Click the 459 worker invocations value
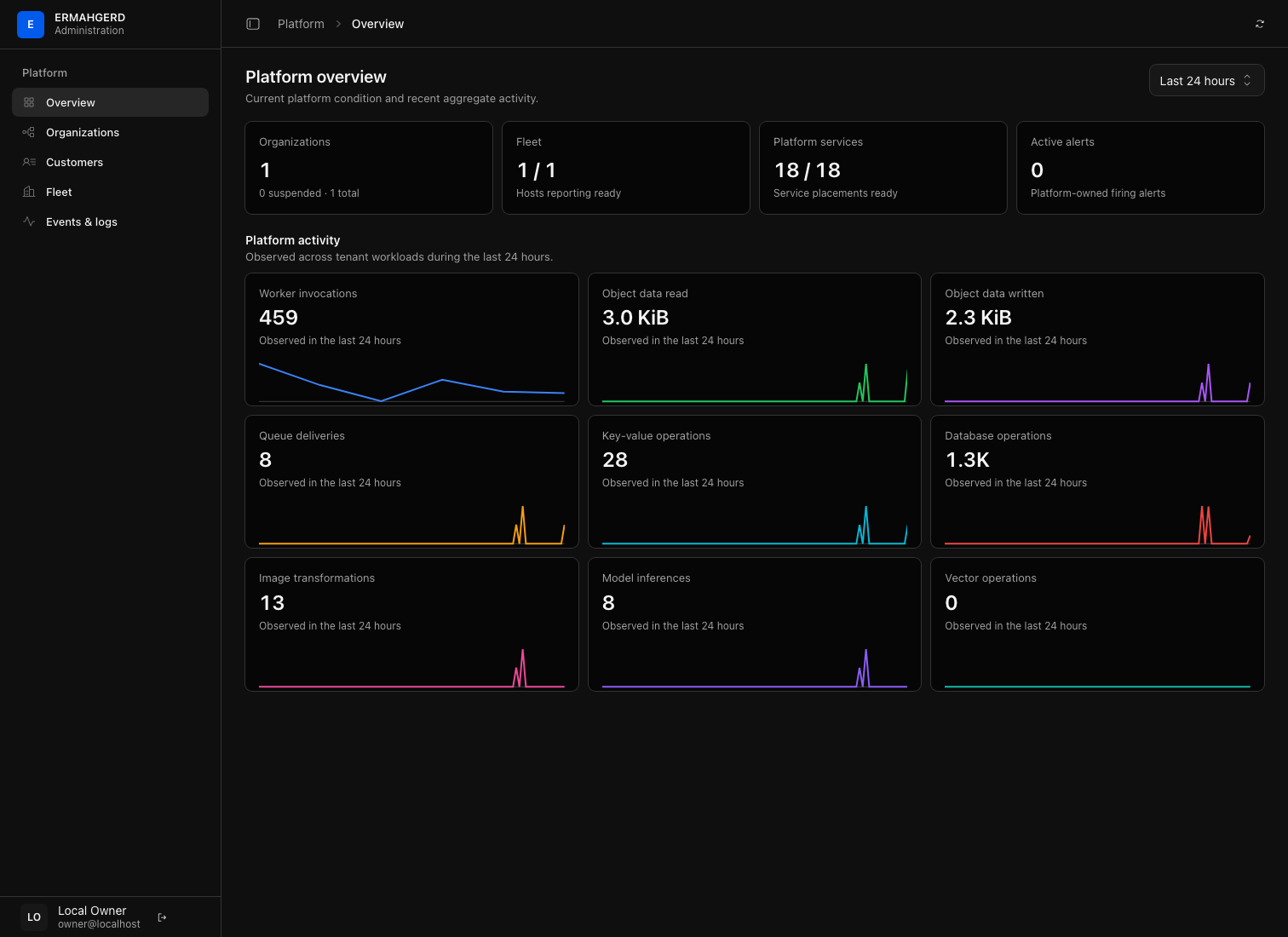Screen dimensions: 1288x937 (279, 318)
